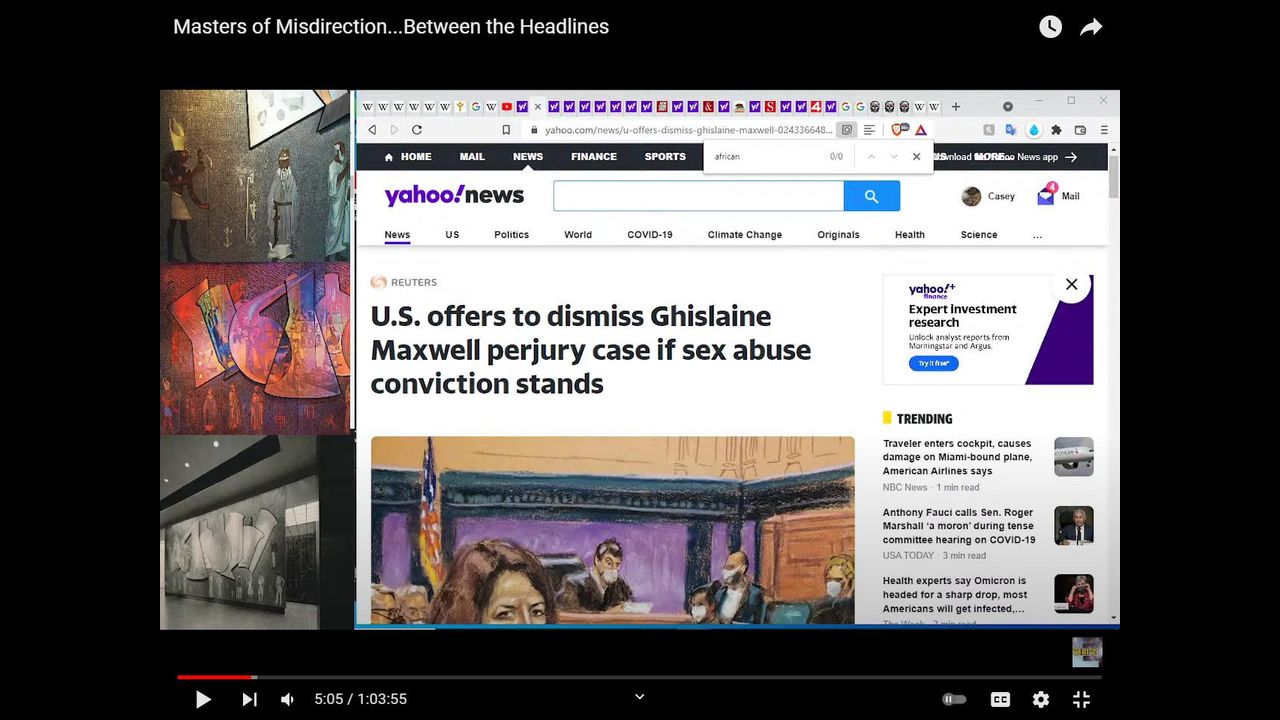Click the blue Yahoo search button
Viewport: 1280px width, 720px height.
[x=871, y=196]
